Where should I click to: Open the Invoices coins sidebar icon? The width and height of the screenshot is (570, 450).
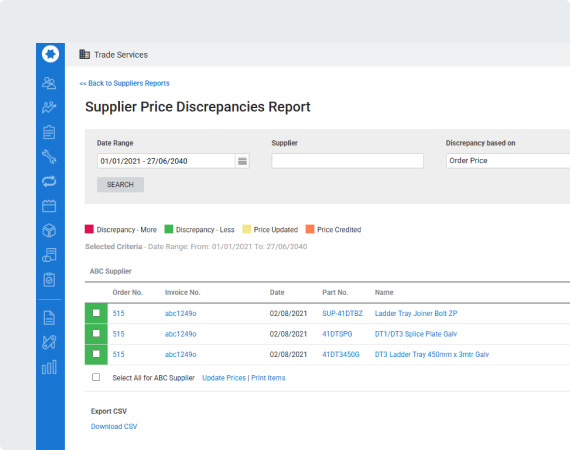coord(49,255)
